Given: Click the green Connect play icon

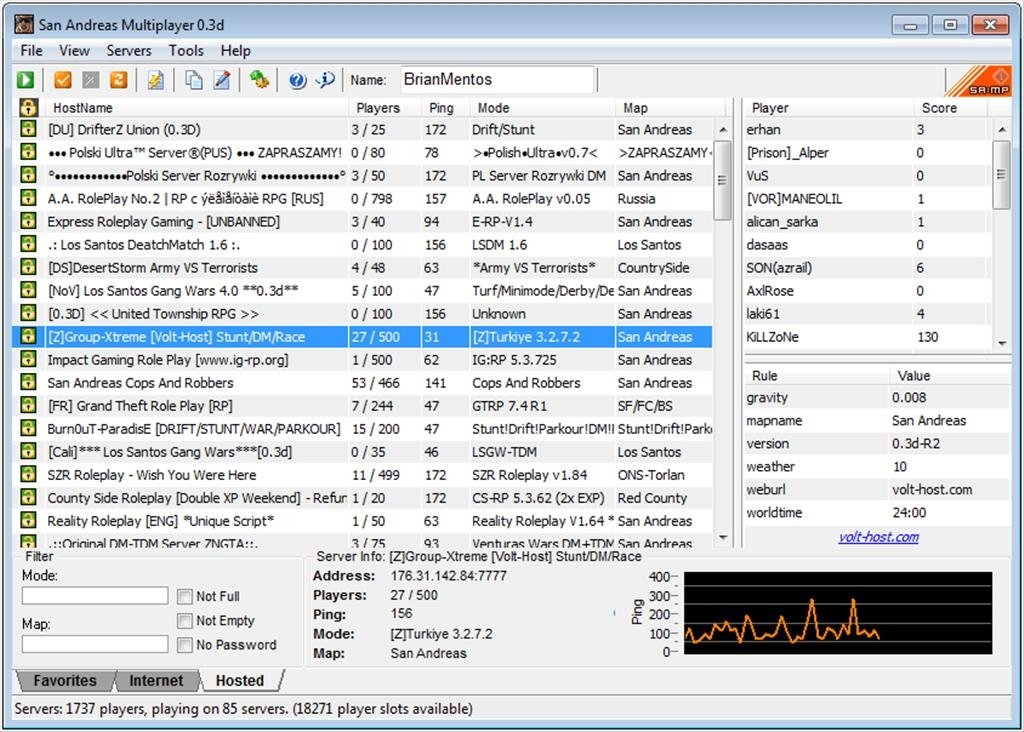Looking at the screenshot, I should 25,80.
